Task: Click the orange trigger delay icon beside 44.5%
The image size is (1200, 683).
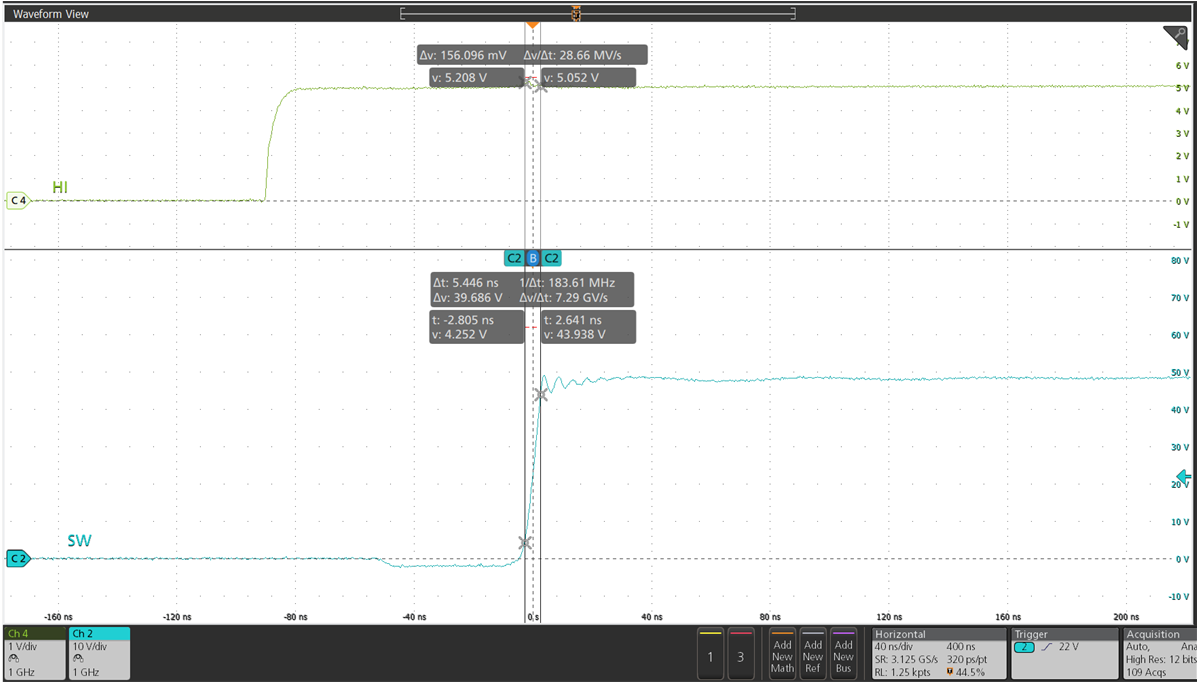Action: pos(949,670)
